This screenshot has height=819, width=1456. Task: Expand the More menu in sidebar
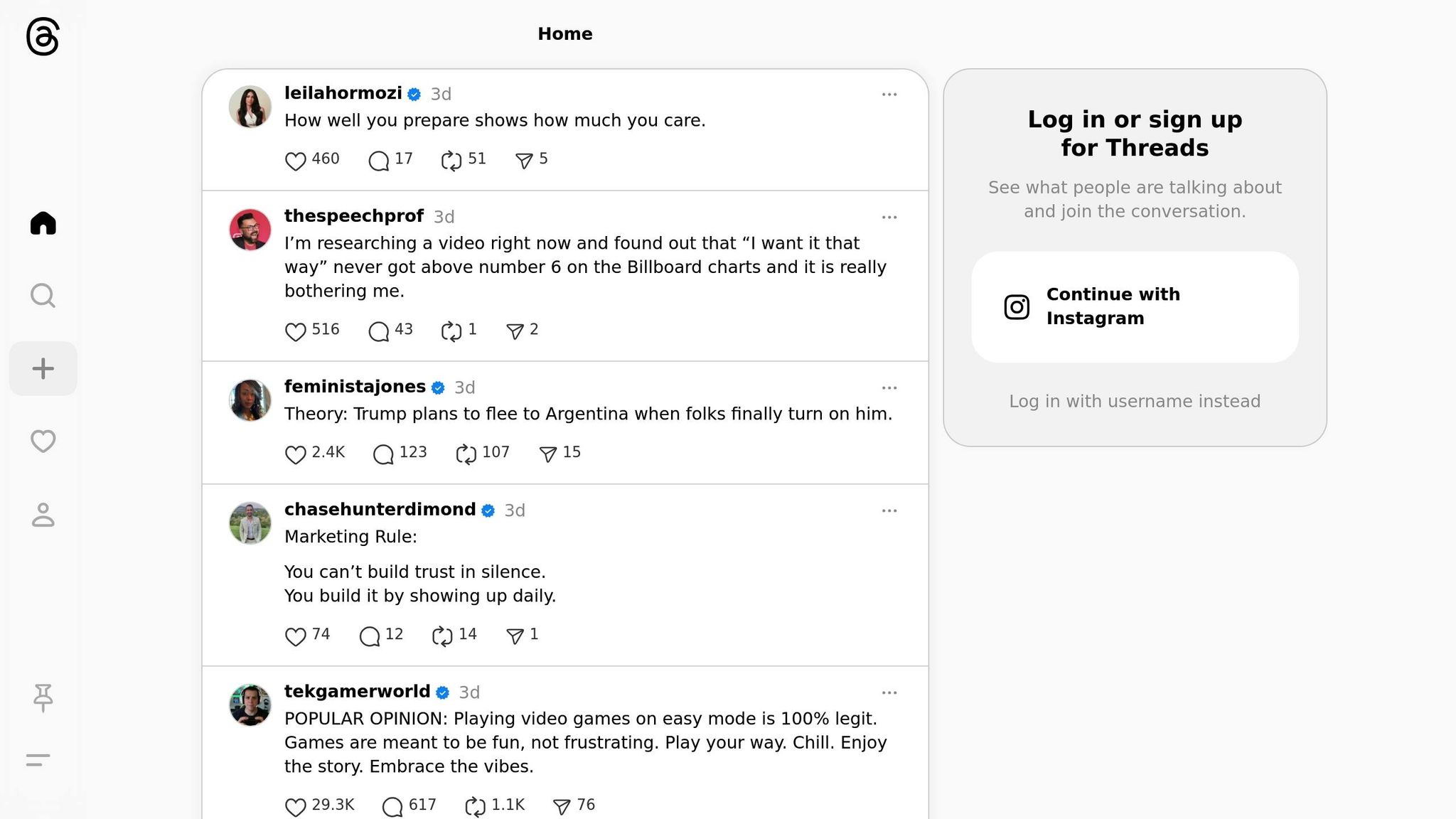pyautogui.click(x=38, y=760)
